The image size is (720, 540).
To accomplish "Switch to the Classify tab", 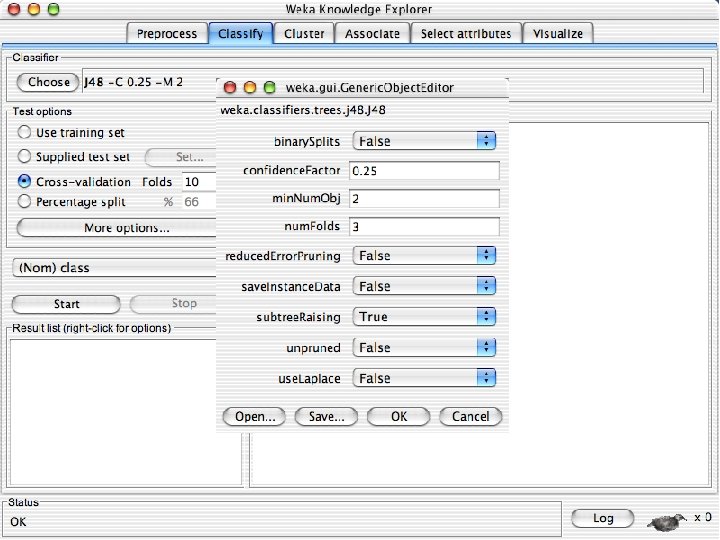I will pyautogui.click(x=241, y=34).
